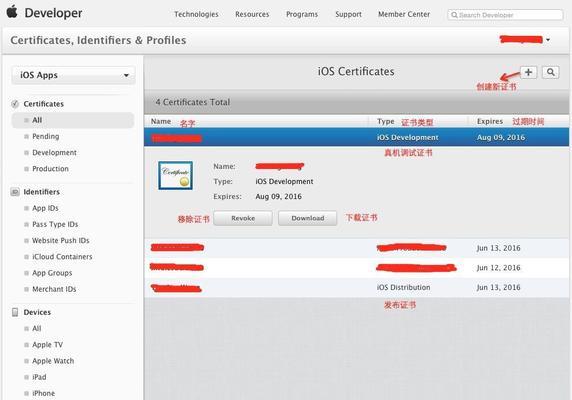Open Pass Type IDs

(55, 224)
